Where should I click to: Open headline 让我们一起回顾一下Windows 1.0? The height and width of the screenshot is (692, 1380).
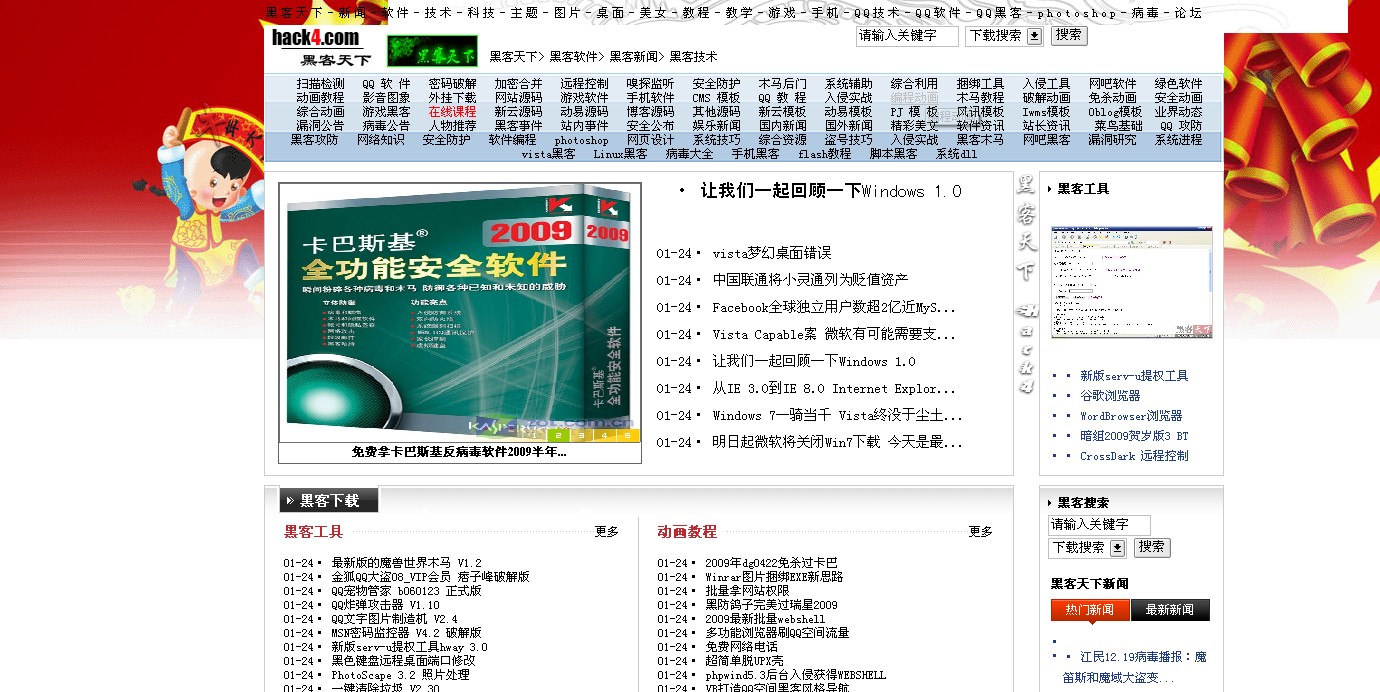click(x=830, y=191)
